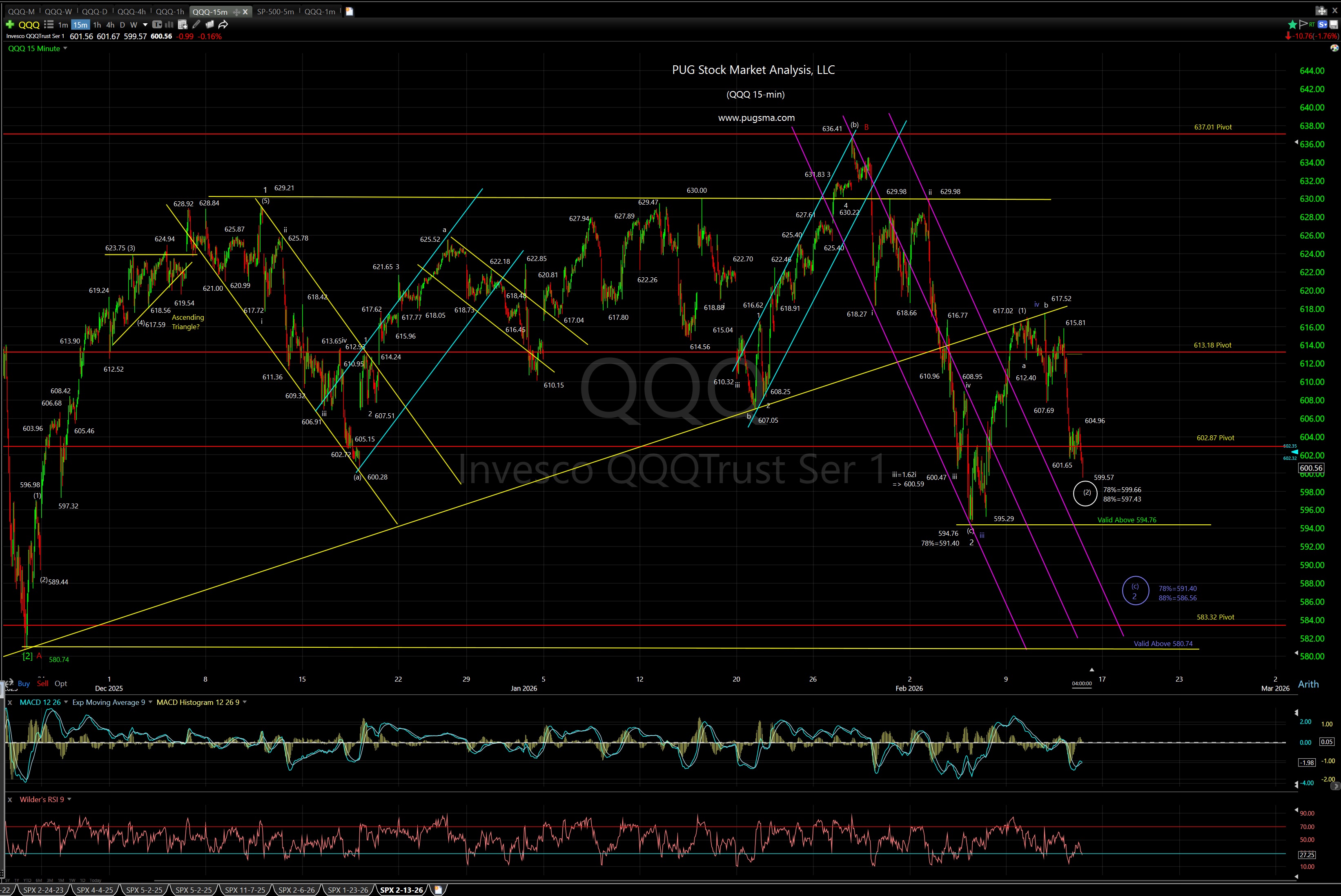Image resolution: width=1341 pixels, height=896 pixels.
Task: Switch the chart to 1h timeframe
Action: click(96, 25)
